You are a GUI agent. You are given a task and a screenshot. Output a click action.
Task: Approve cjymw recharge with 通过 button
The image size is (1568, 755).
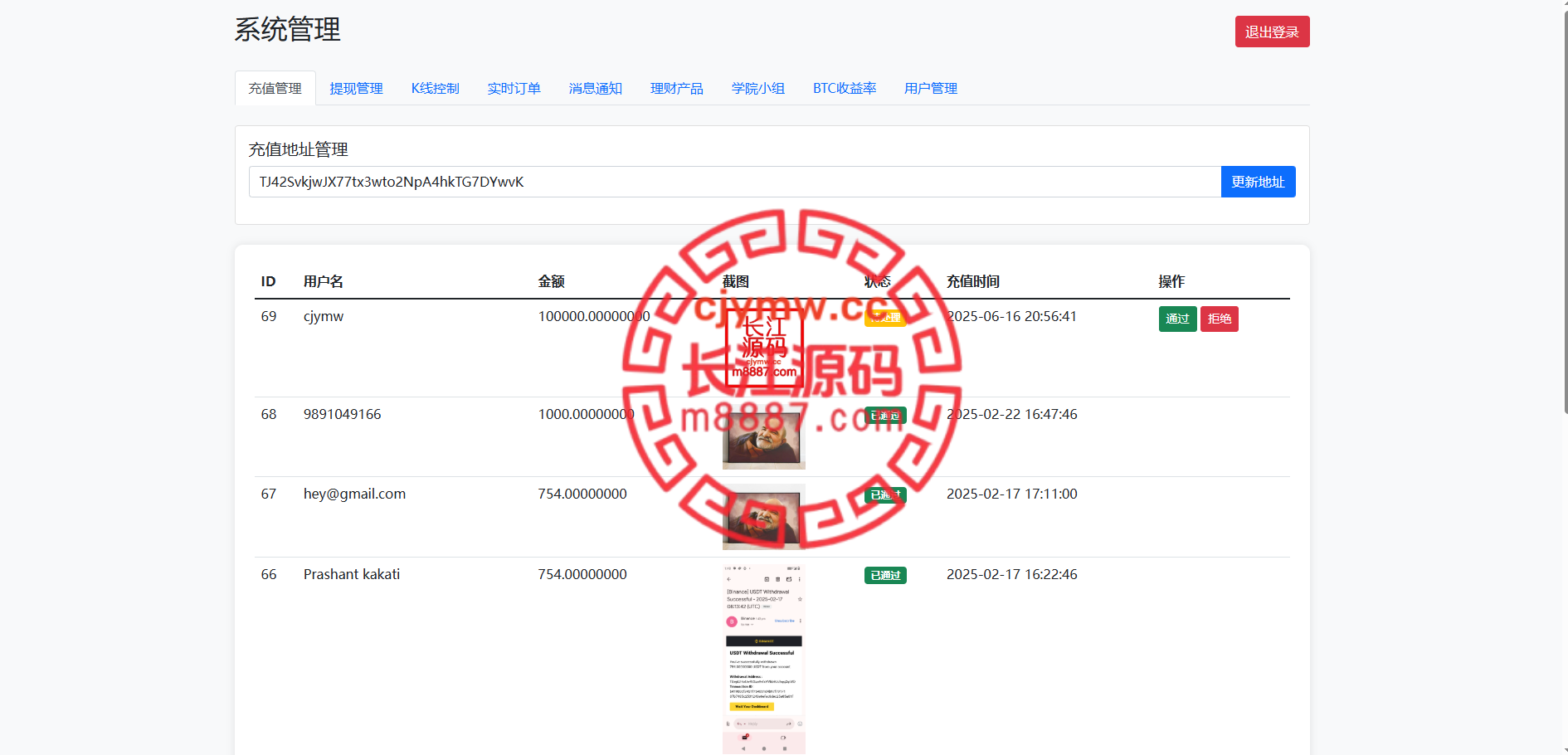[1177, 319]
